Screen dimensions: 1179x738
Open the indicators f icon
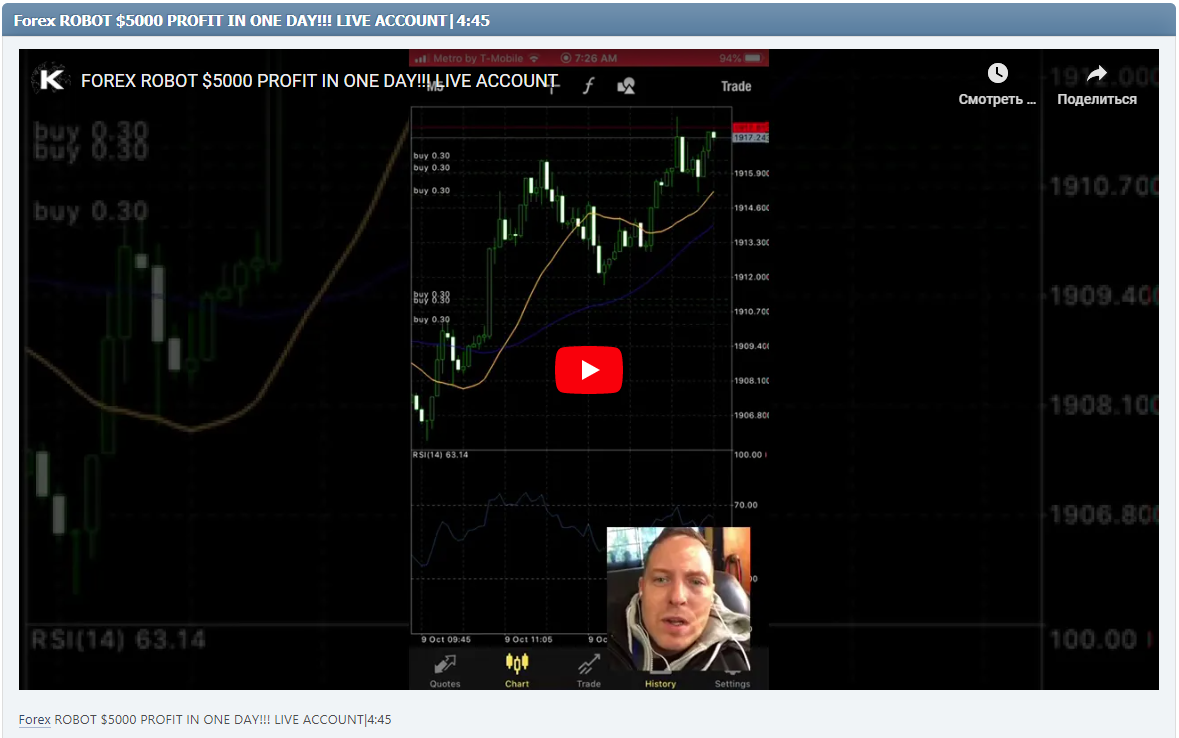[588, 86]
